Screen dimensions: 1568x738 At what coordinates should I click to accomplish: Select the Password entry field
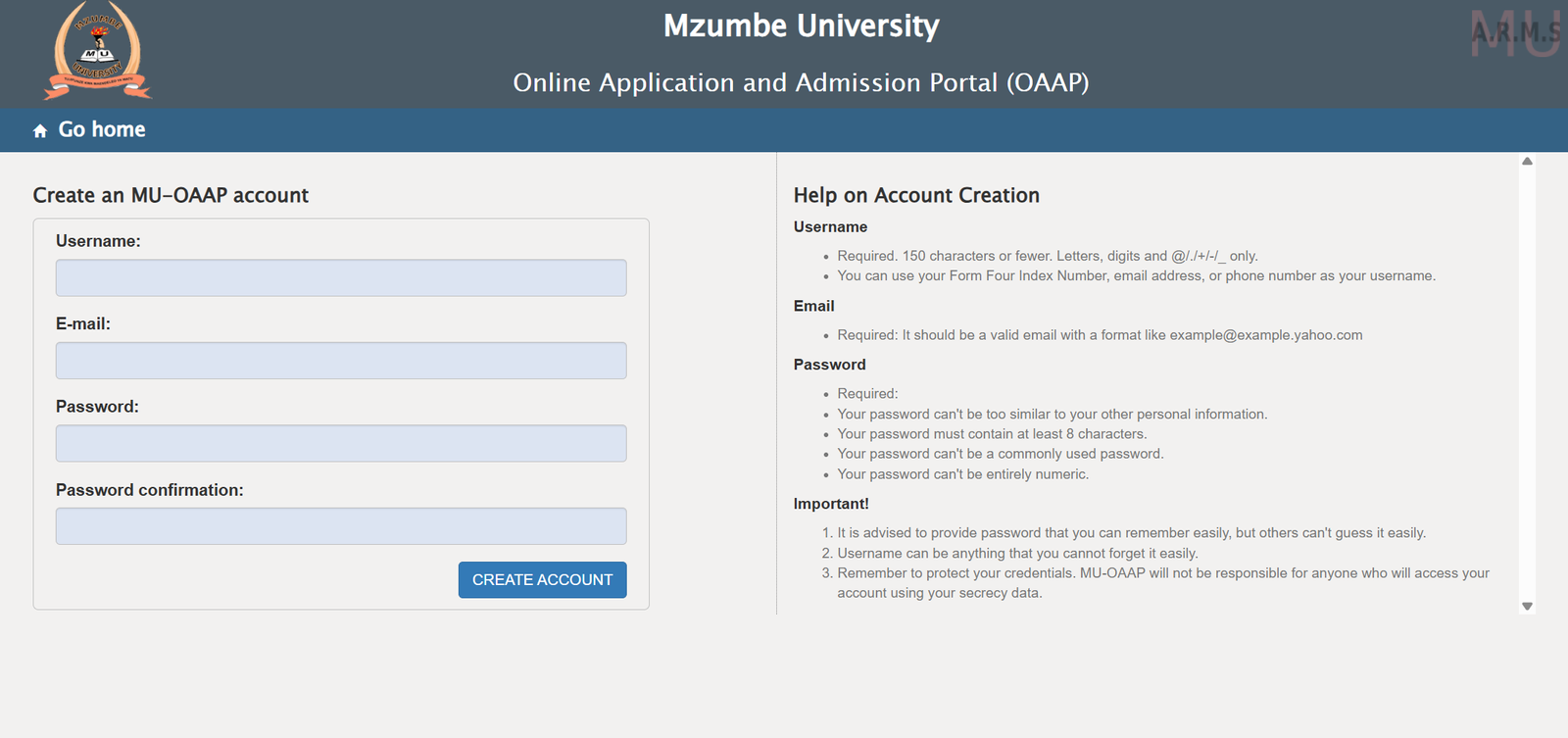[341, 444]
